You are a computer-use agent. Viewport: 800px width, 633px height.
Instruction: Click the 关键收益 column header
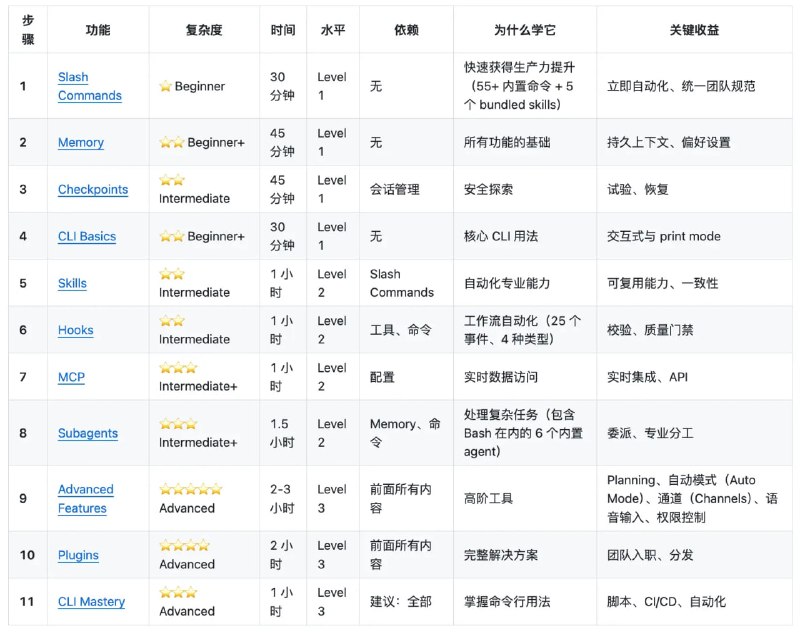[x=694, y=30]
